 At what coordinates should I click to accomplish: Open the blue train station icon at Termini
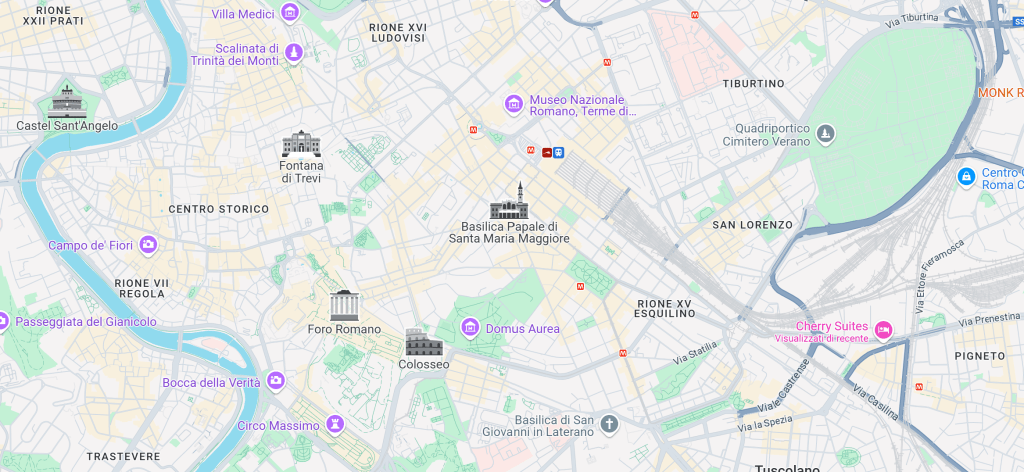point(558,153)
